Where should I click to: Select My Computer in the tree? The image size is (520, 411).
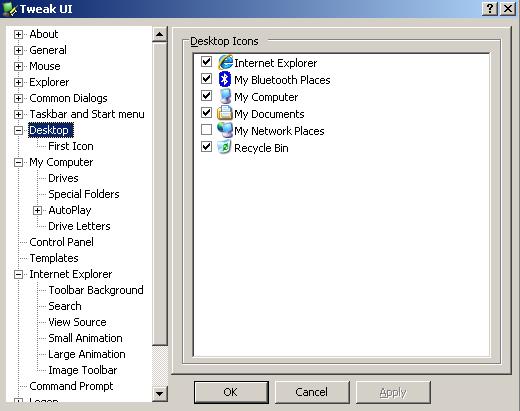[61, 162]
